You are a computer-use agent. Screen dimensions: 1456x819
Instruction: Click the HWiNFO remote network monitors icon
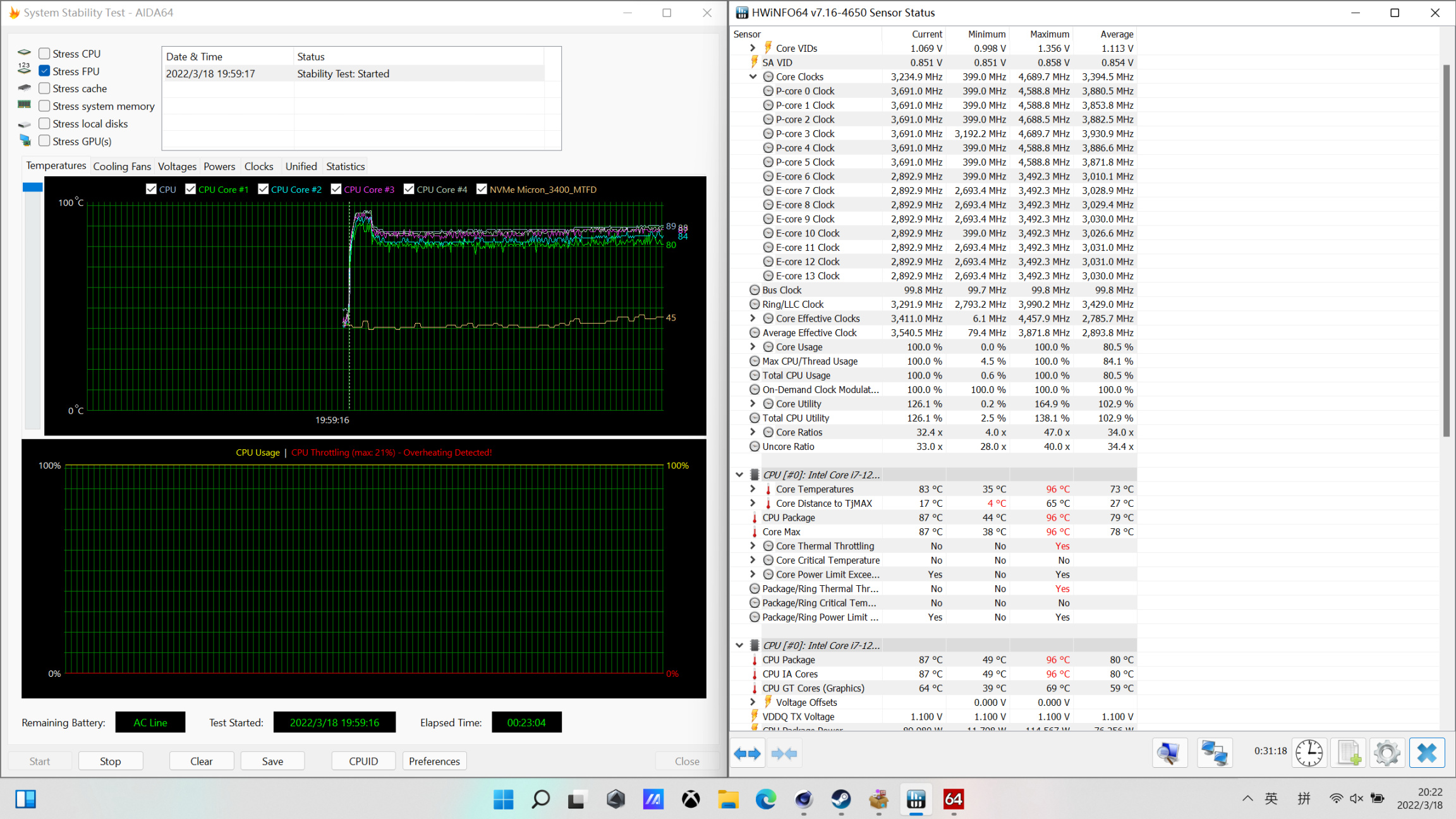[1214, 753]
